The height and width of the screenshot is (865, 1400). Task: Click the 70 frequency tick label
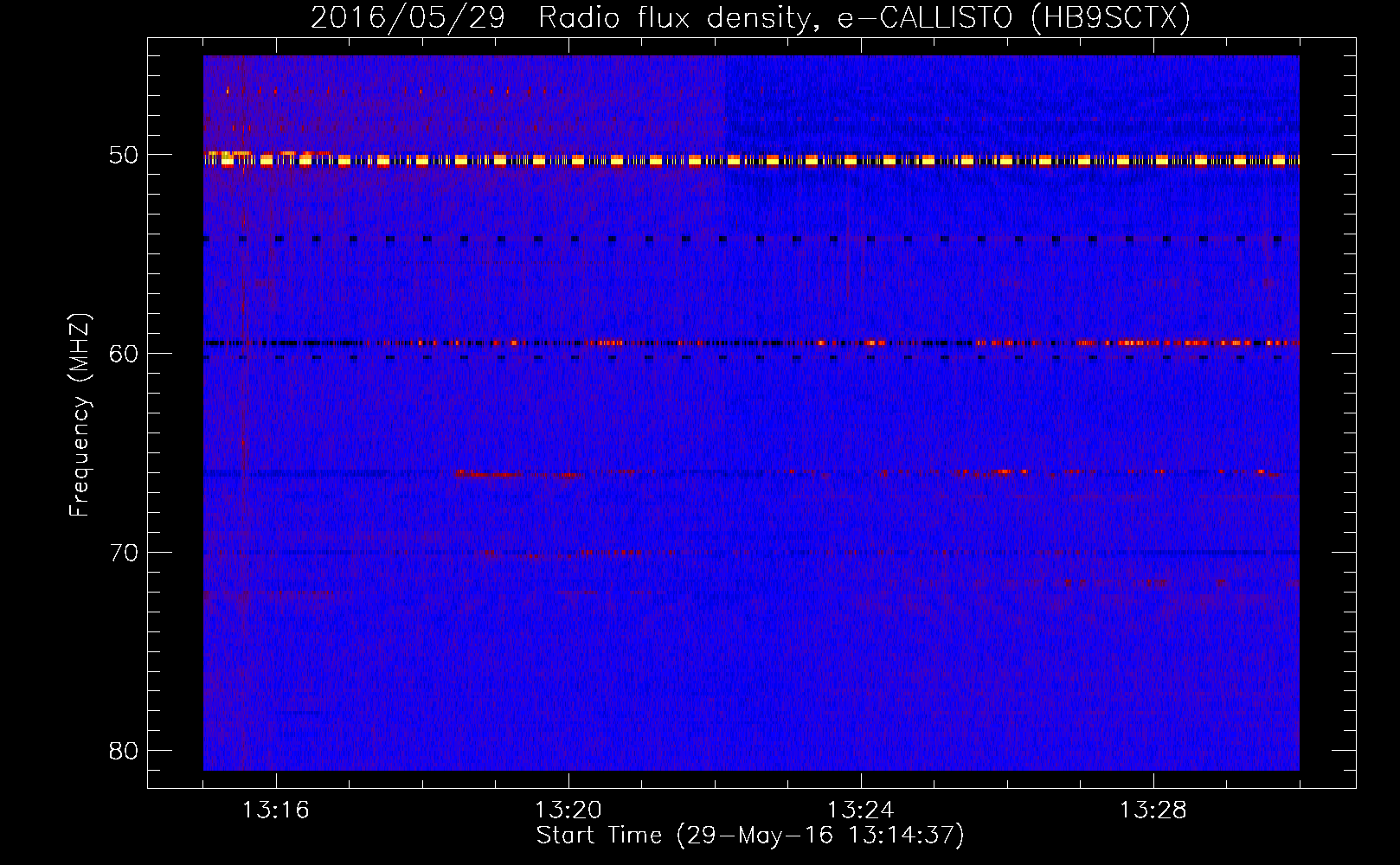coord(124,552)
